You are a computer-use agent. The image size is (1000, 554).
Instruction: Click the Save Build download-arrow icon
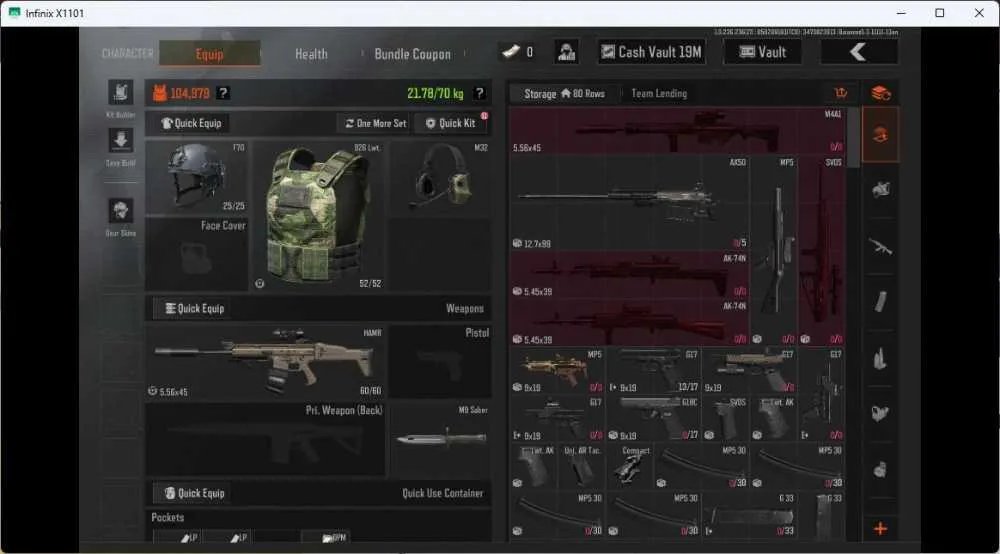coord(121,140)
